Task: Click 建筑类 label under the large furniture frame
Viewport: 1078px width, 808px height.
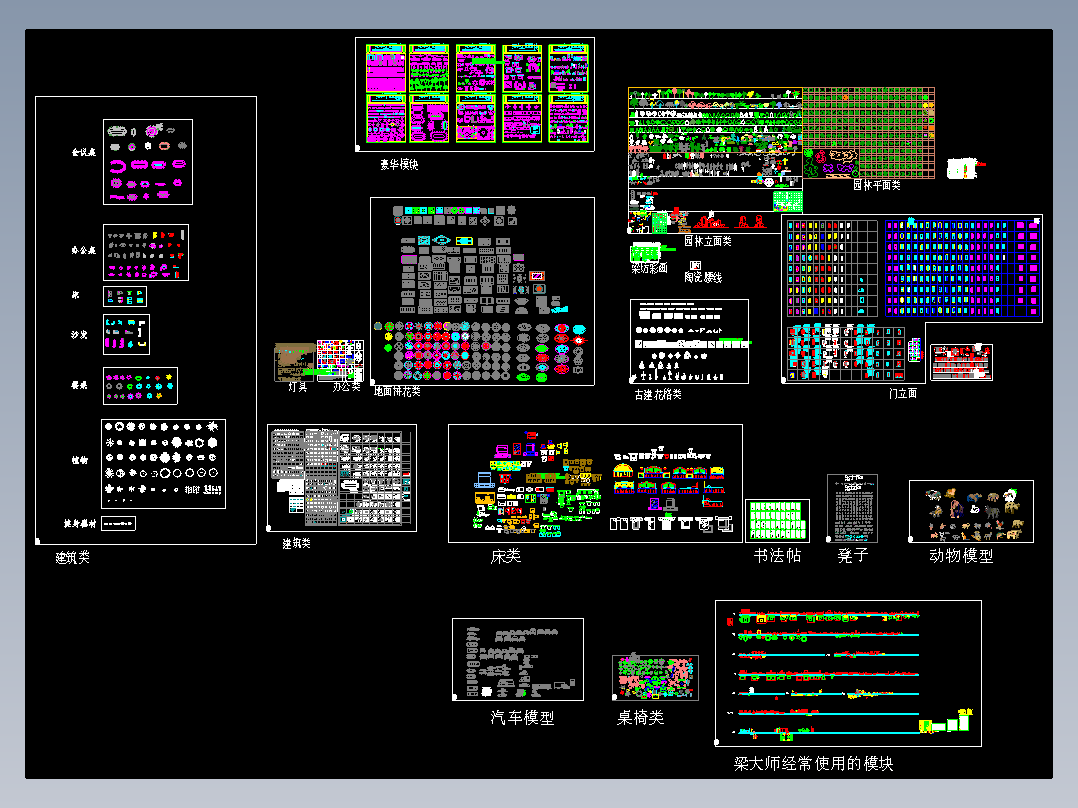Action: point(72,558)
